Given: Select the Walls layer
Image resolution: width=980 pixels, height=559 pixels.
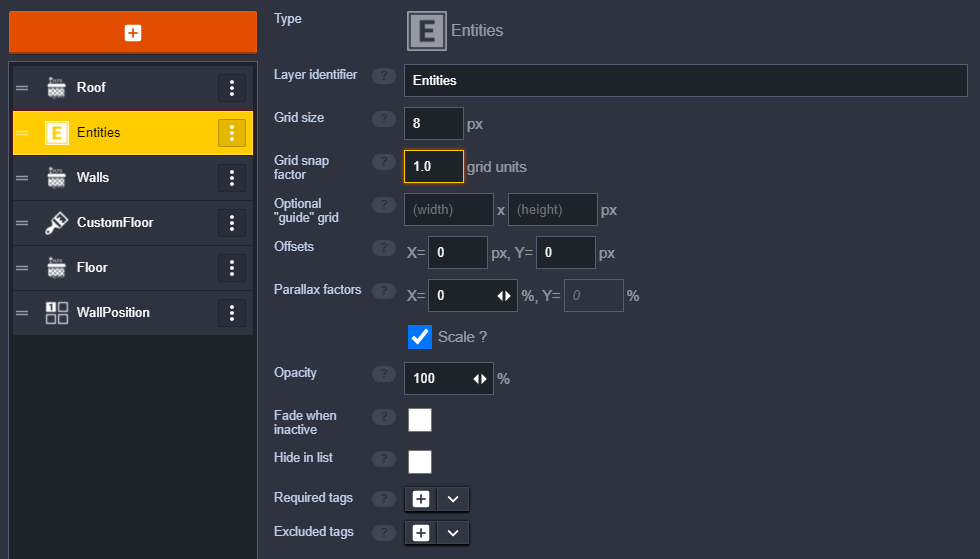Looking at the screenshot, I should (132, 178).
